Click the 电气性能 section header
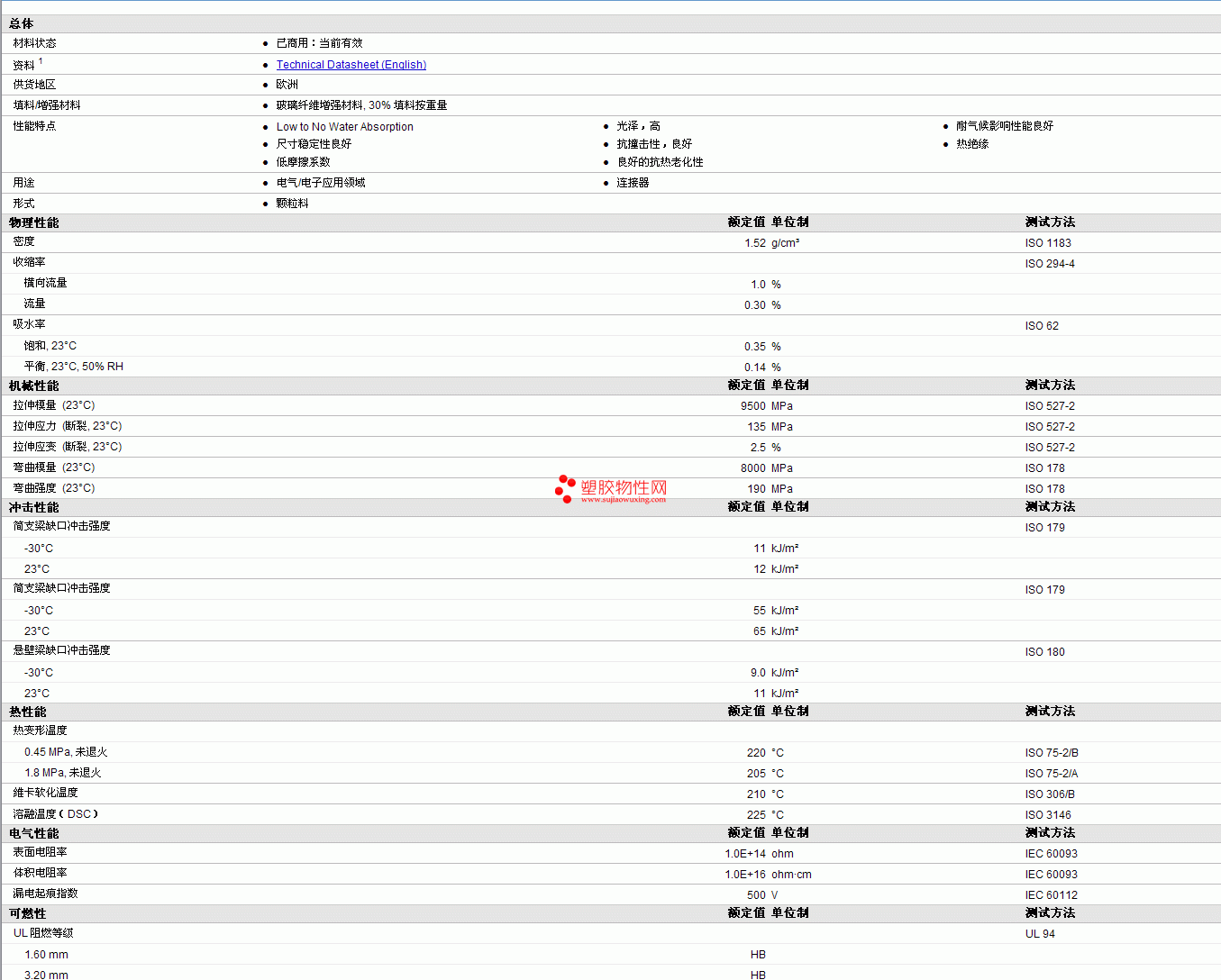The image size is (1221, 980). 33,833
